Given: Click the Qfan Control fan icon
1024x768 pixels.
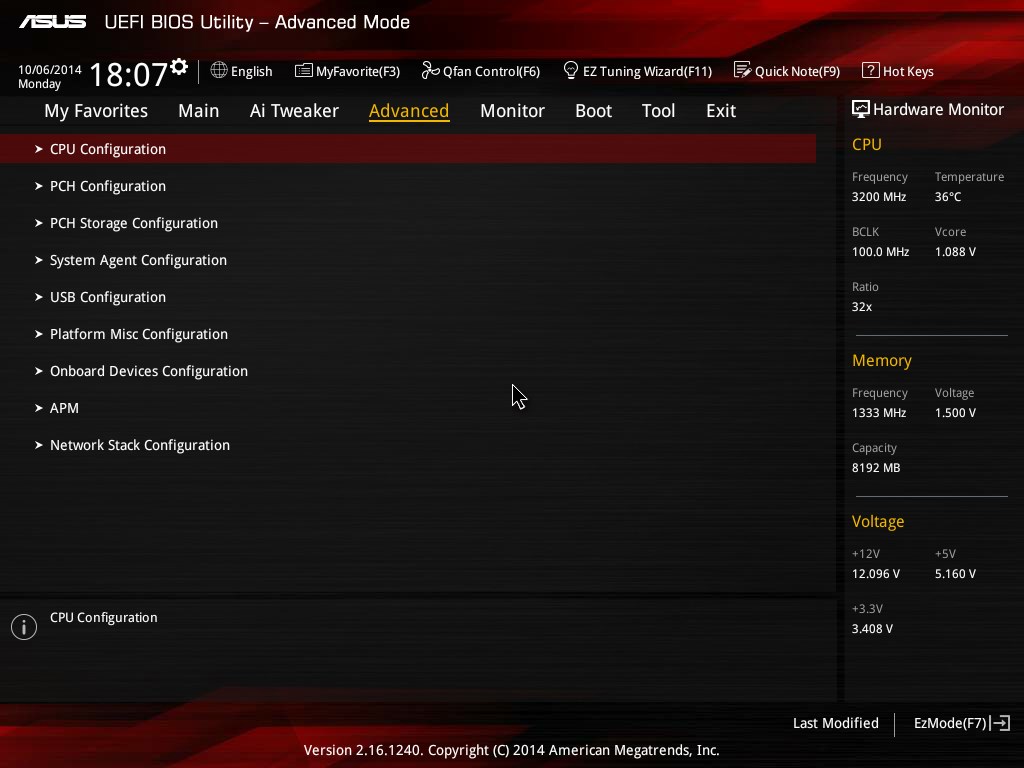Looking at the screenshot, I should pos(430,70).
